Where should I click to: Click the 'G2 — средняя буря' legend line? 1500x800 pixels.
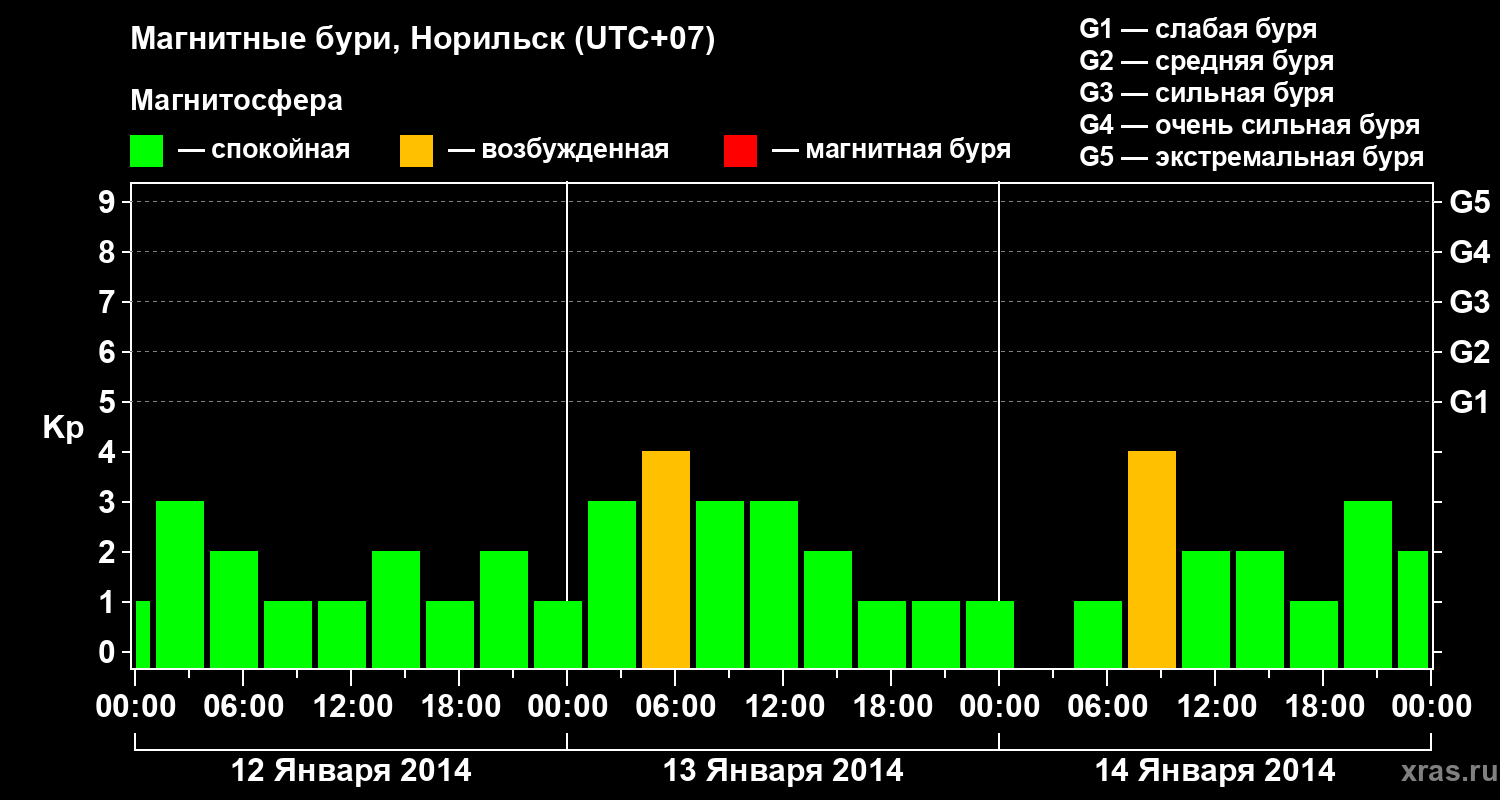1207,61
